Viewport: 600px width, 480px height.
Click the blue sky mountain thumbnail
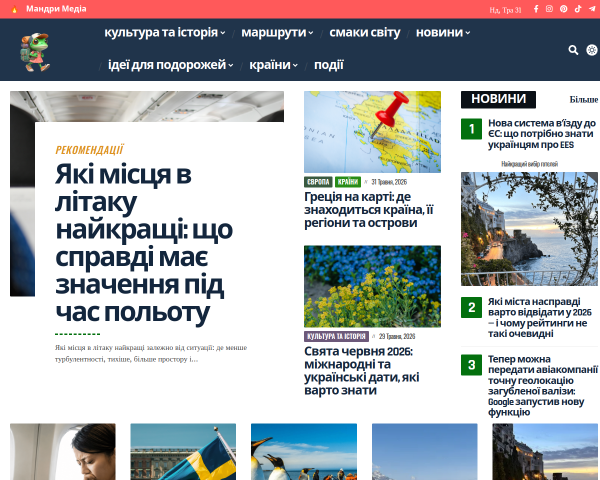(x=425, y=452)
